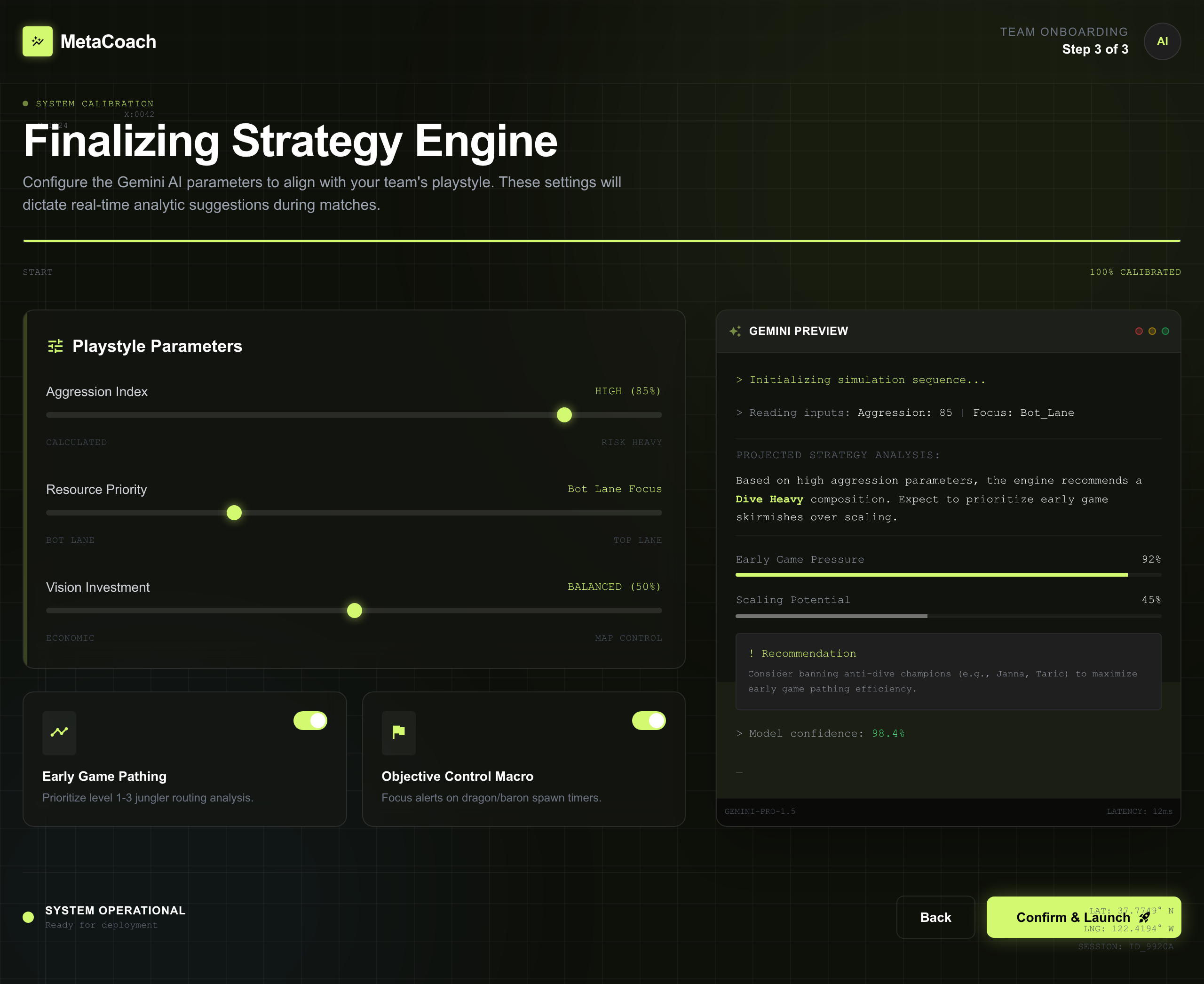Click the Resource Priority slider handle
Viewport: 1204px width, 984px height.
[x=234, y=513]
